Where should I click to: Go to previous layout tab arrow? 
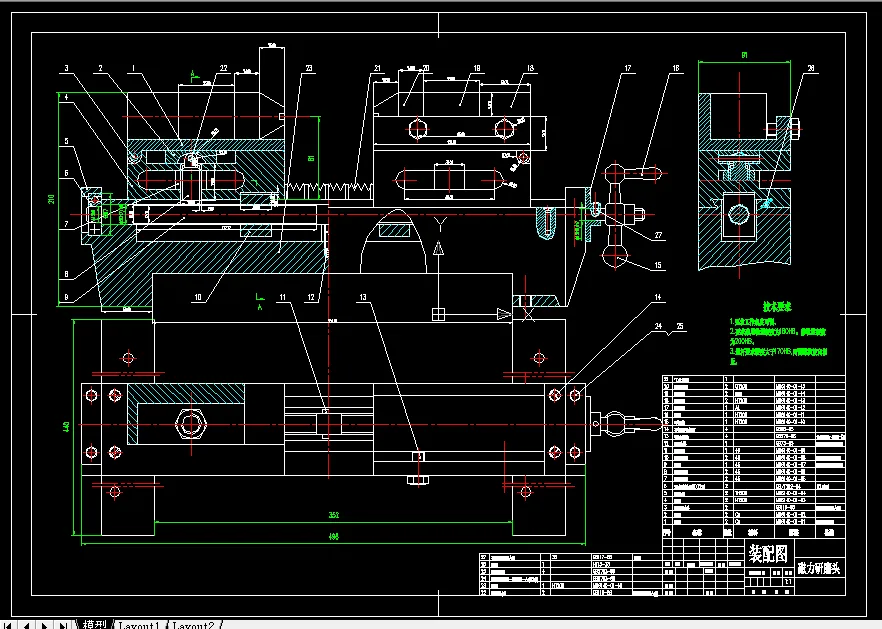tap(26, 624)
